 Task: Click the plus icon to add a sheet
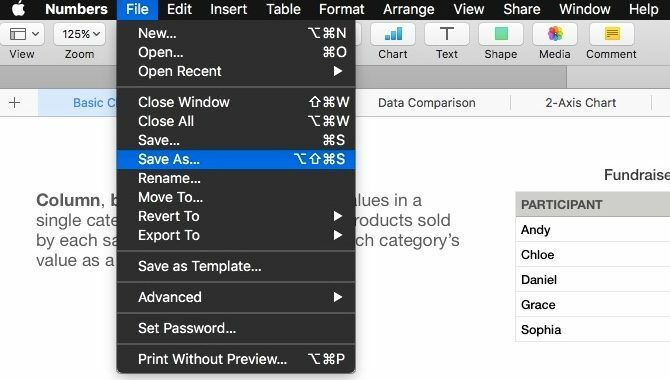pyautogui.click(x=15, y=103)
